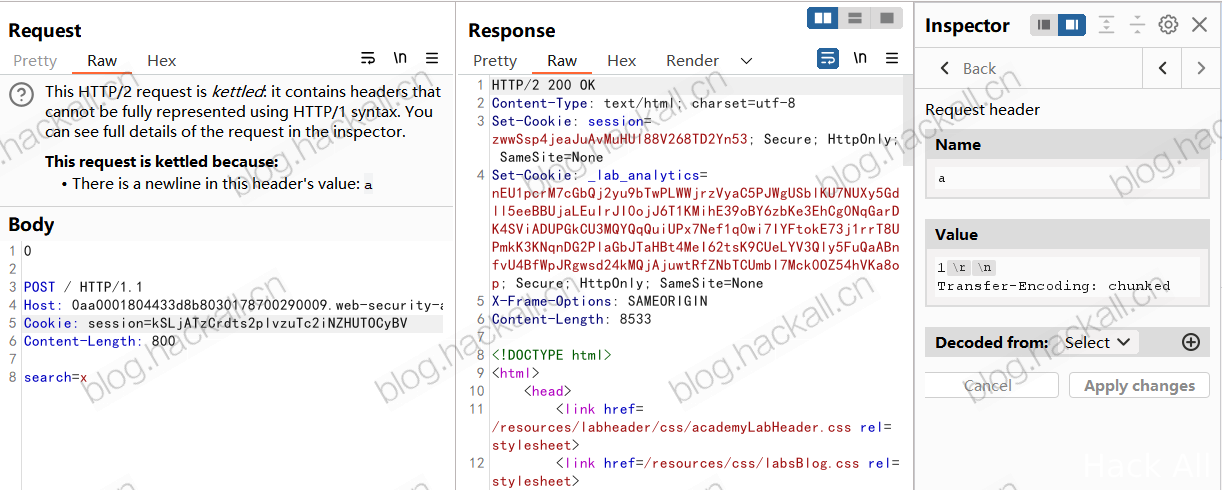Collapse all Inspector sections

[x=1137, y=25]
